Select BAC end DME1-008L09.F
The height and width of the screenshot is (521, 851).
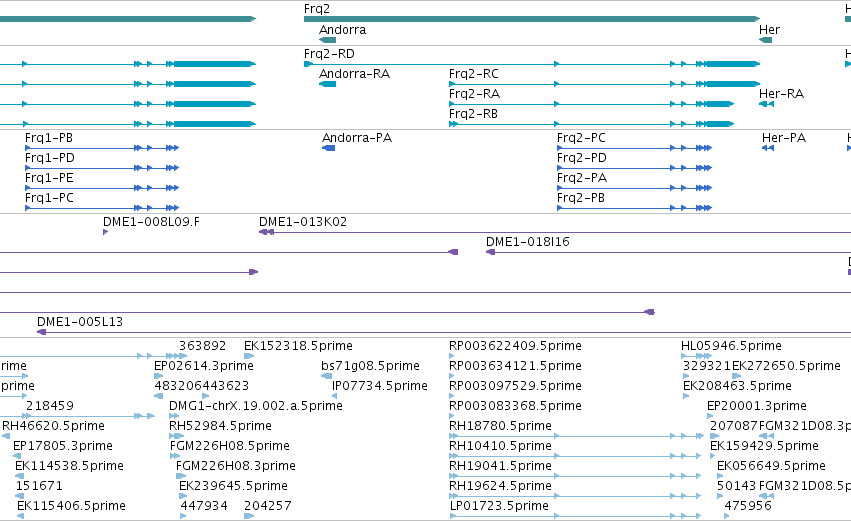(x=151, y=222)
